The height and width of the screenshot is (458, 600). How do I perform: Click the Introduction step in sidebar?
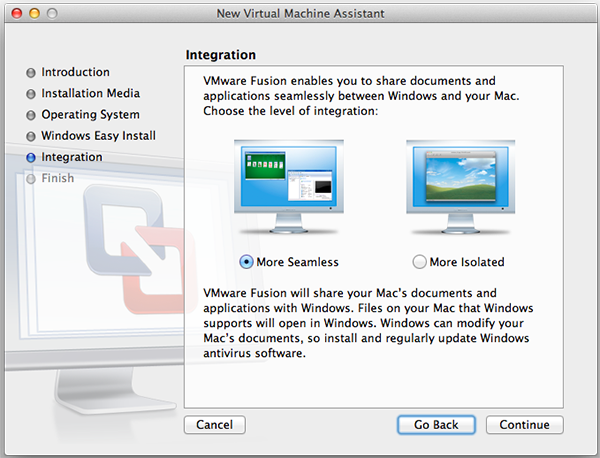(75, 72)
